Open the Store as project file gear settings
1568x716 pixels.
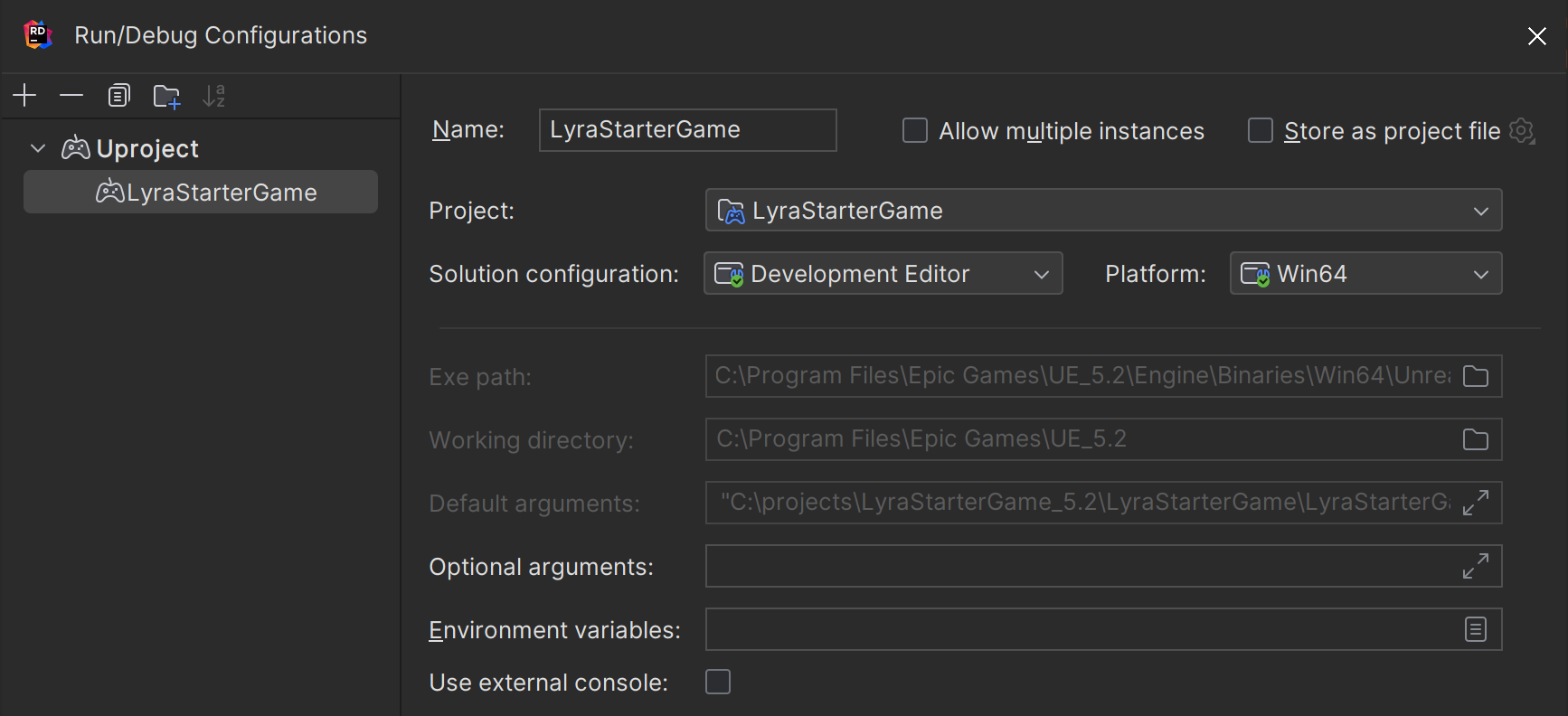(x=1523, y=131)
